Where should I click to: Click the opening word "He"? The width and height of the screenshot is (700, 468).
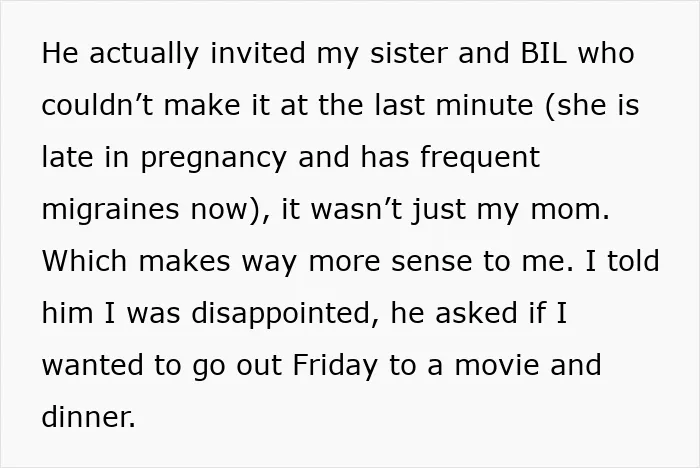(x=60, y=53)
